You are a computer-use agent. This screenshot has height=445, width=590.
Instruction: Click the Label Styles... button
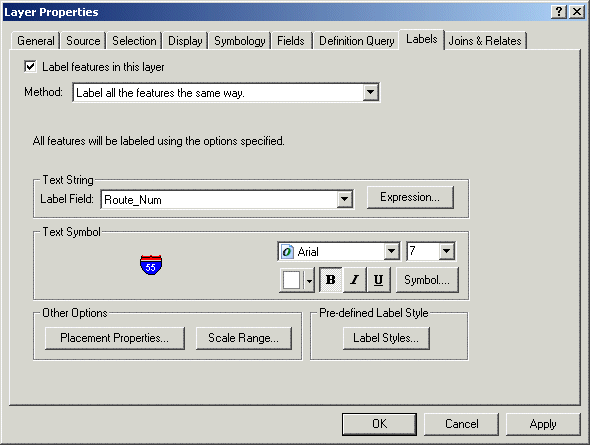tap(386, 338)
